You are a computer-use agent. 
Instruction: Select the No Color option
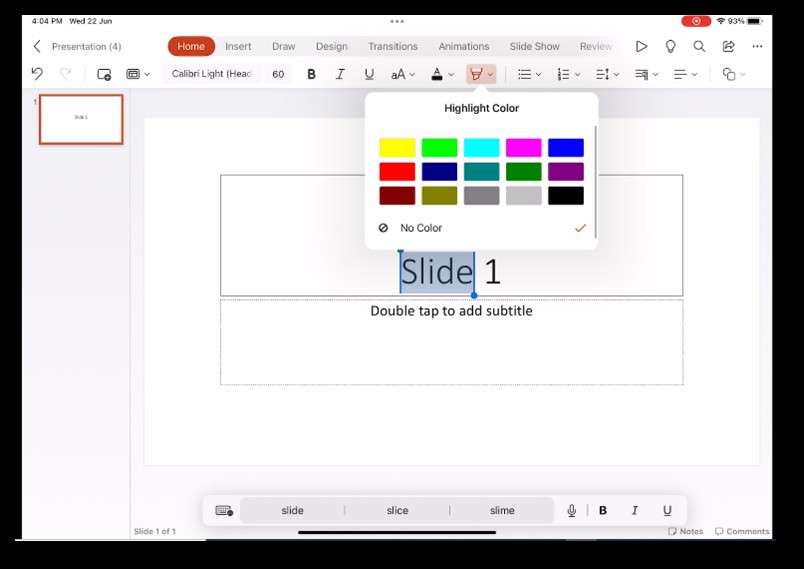click(421, 228)
